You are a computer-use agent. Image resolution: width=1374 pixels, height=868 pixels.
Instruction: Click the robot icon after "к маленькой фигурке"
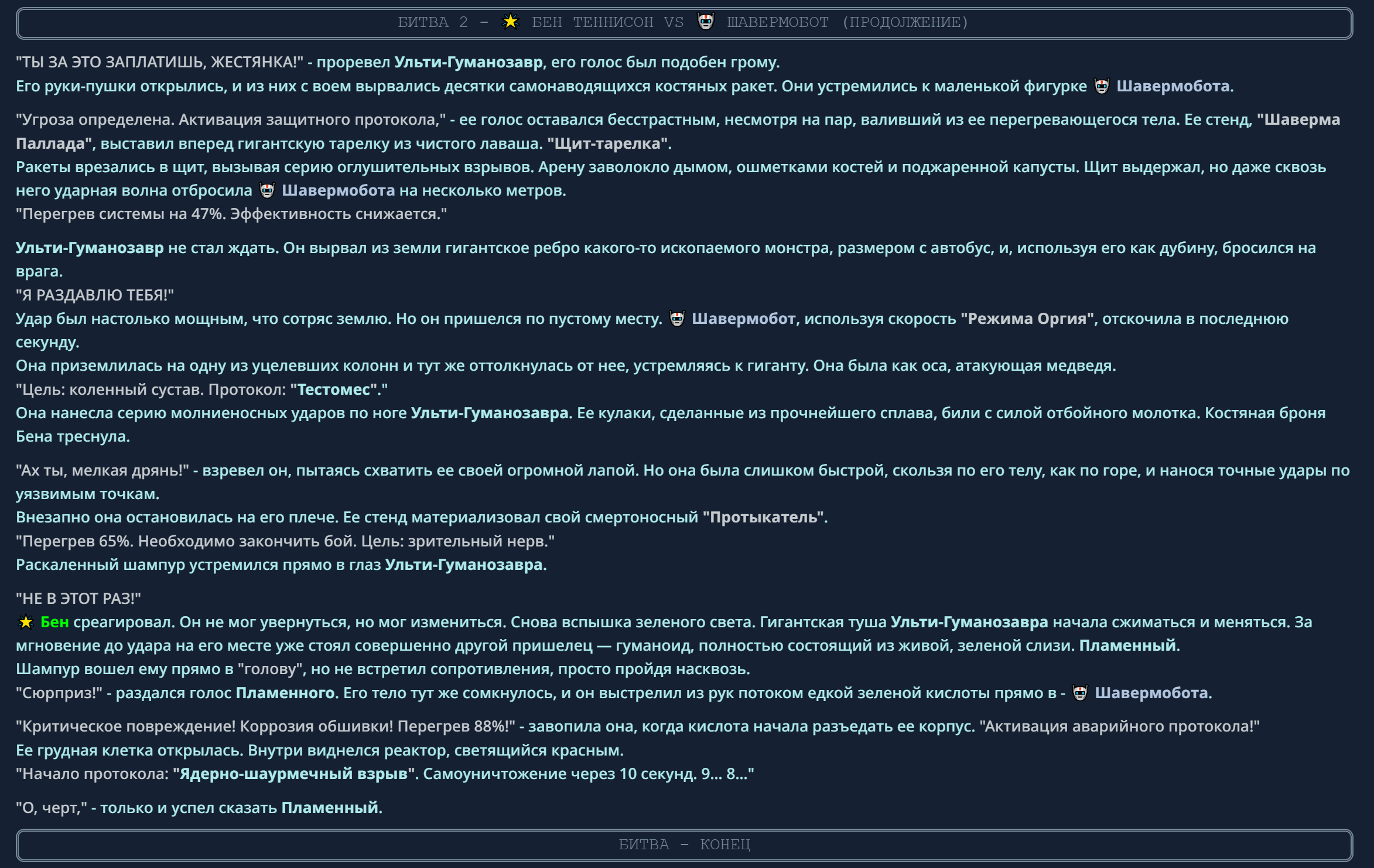1102,86
